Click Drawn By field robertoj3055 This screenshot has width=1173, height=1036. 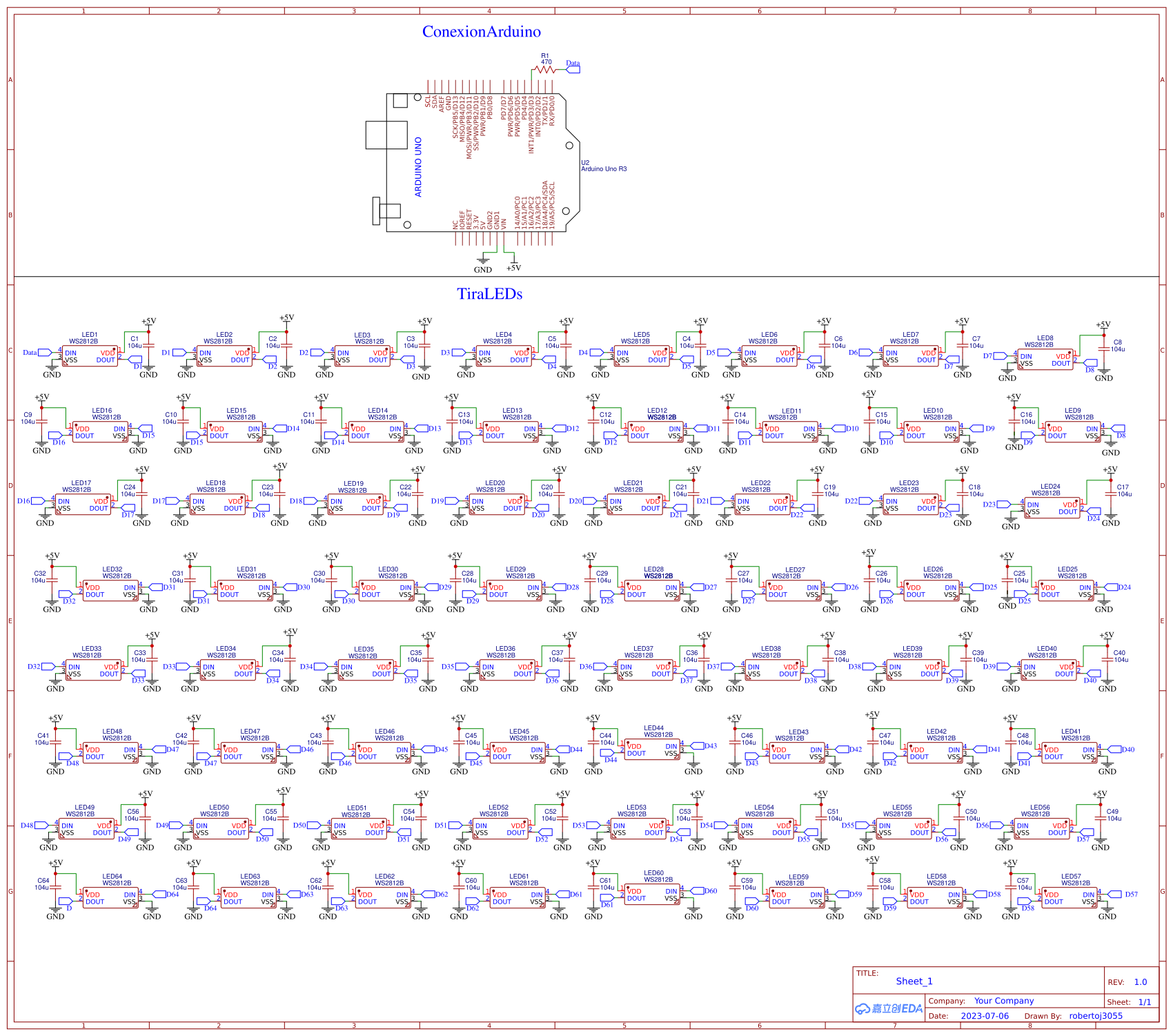(x=1096, y=1016)
